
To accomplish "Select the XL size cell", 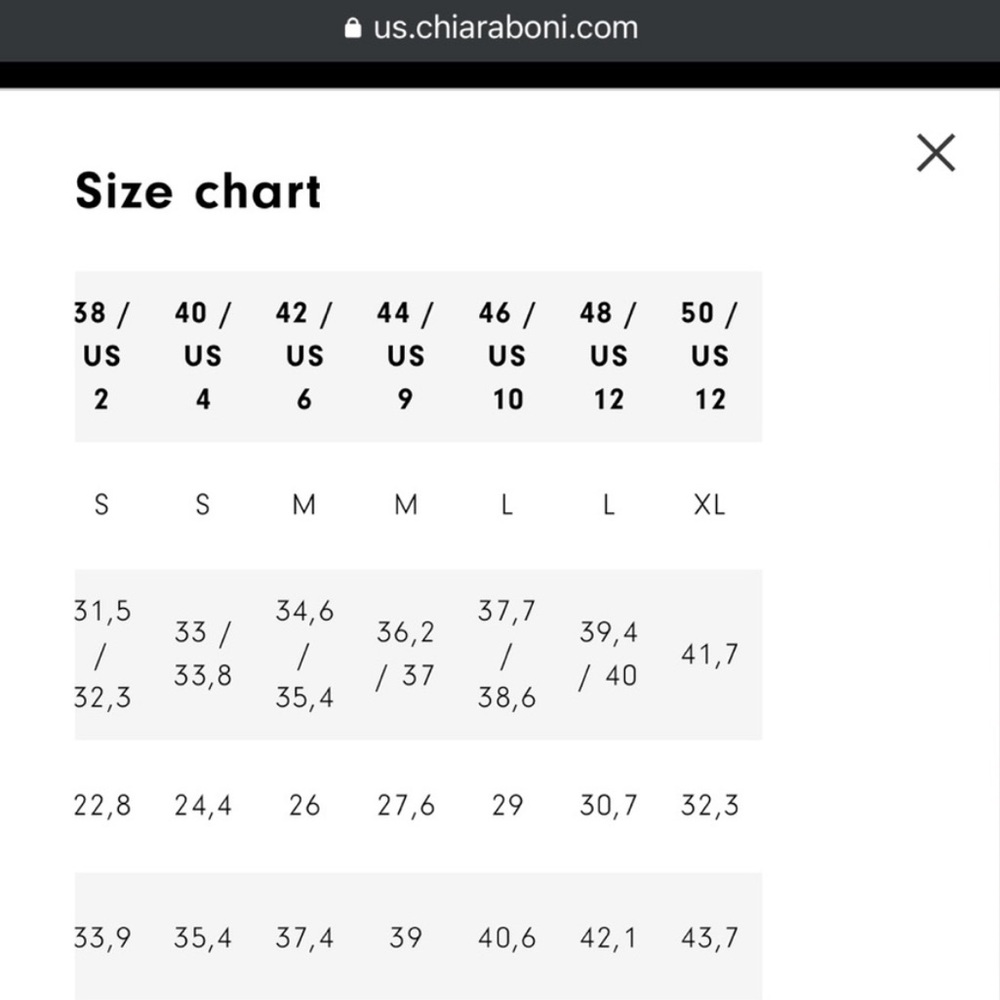I will [x=710, y=505].
